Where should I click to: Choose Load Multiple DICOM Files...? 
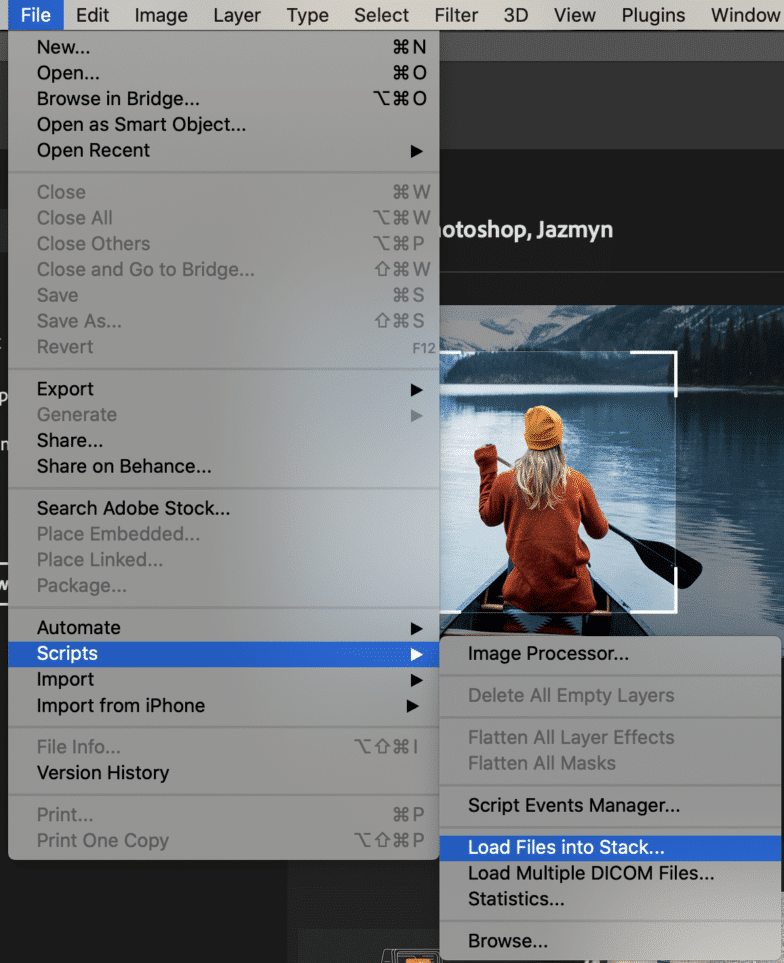point(590,874)
